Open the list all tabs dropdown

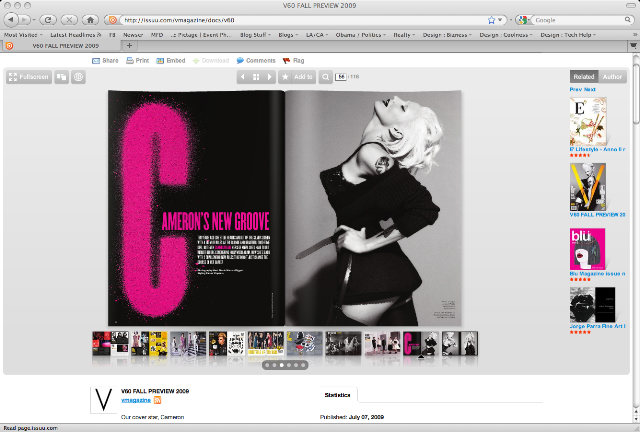[x=633, y=46]
